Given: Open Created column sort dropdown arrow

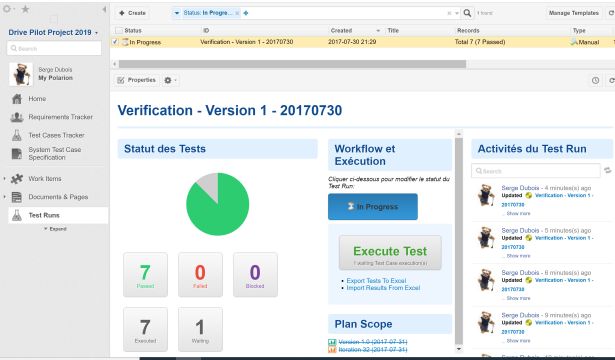Looking at the screenshot, I should (378, 31).
